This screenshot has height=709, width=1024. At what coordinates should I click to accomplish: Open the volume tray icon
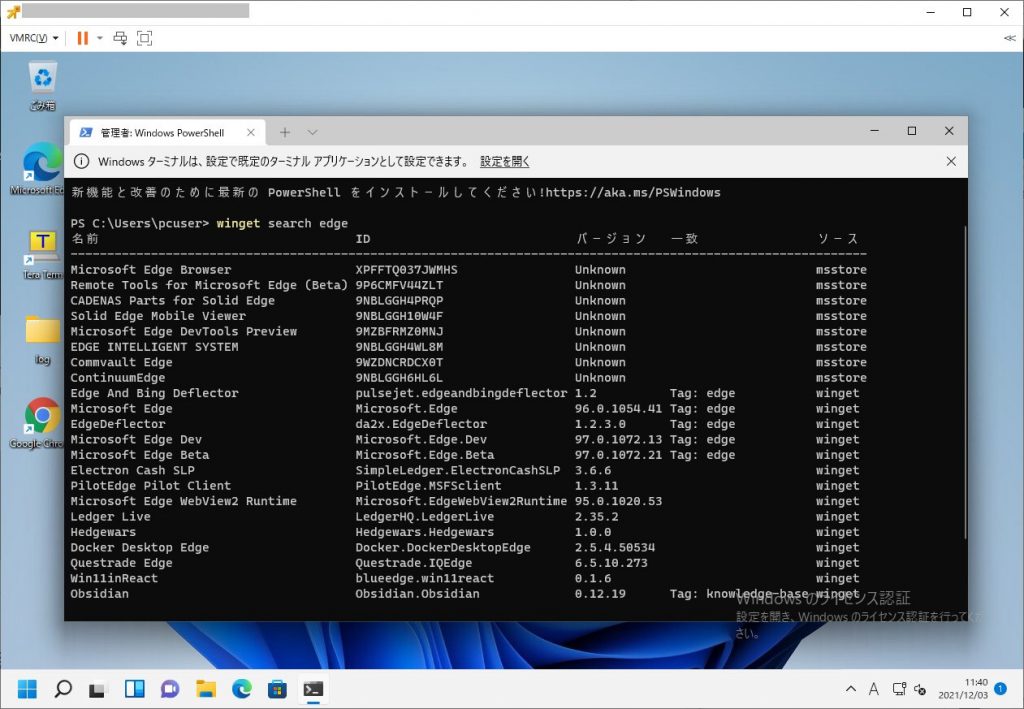920,689
